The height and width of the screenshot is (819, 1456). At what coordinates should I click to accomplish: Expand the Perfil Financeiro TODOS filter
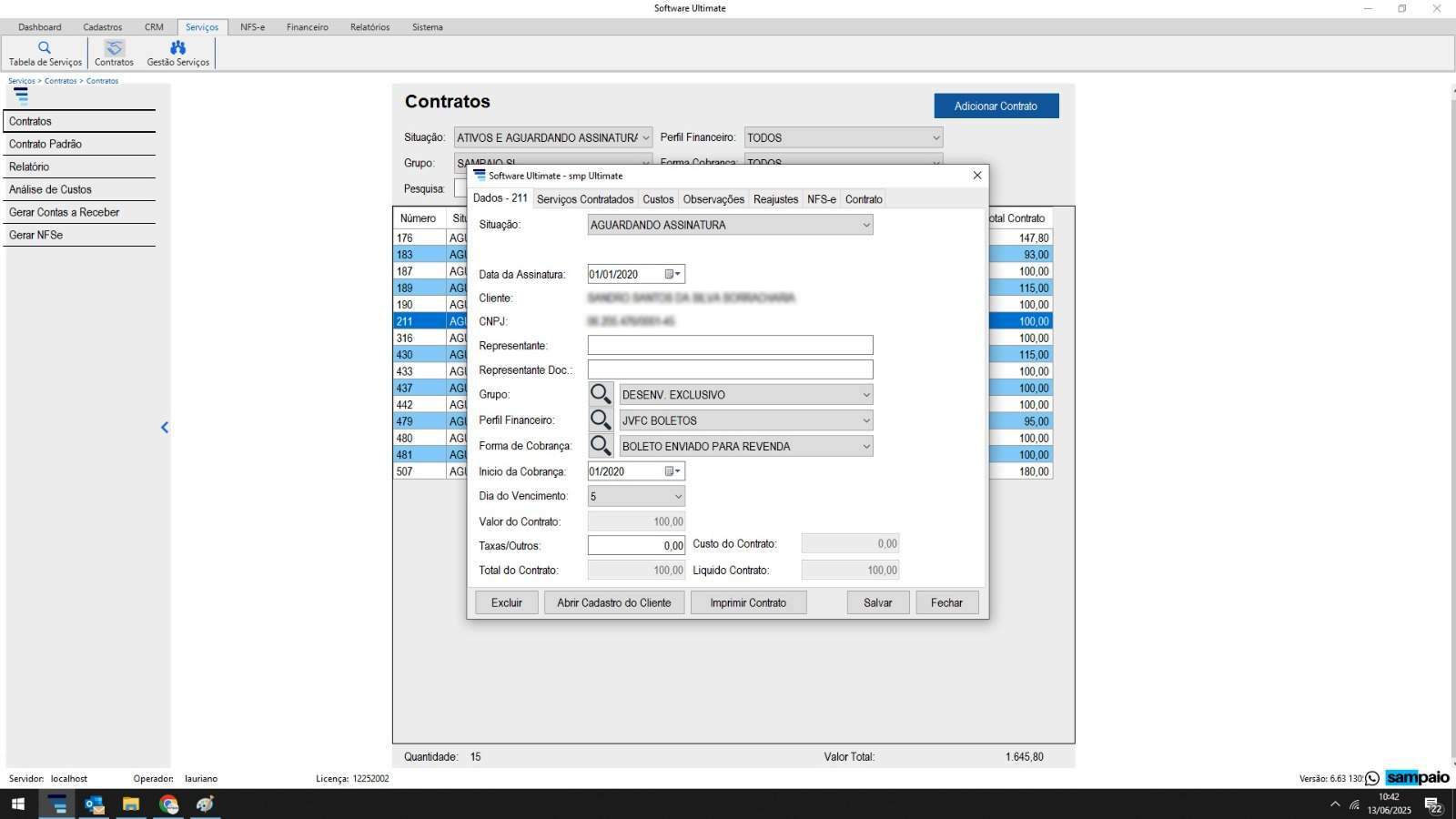[x=935, y=137]
